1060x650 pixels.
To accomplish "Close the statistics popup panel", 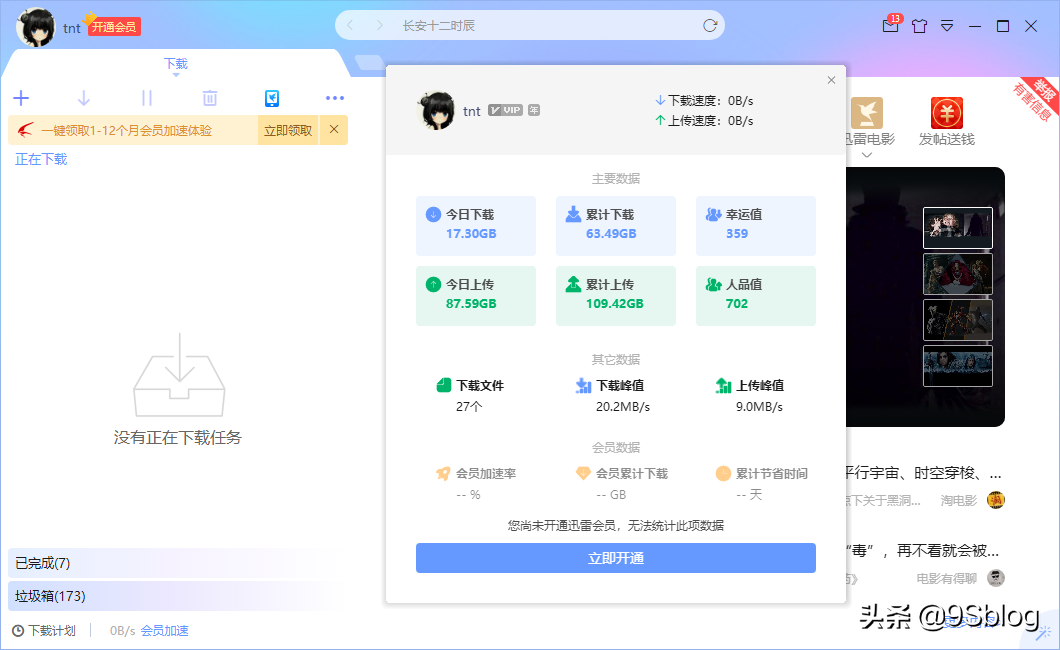I will click(832, 80).
